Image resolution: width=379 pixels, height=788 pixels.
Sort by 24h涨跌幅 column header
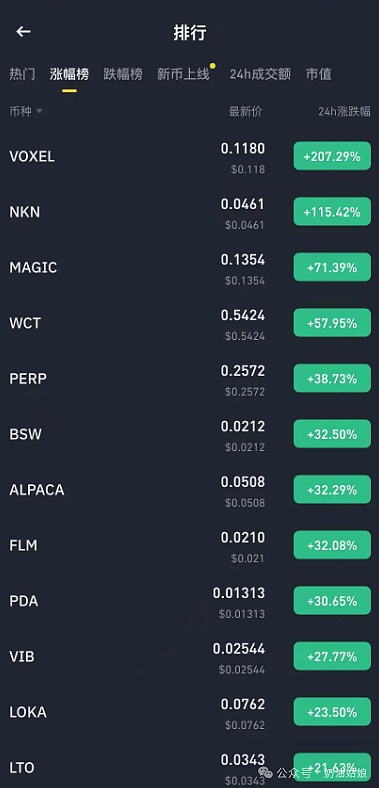point(344,112)
